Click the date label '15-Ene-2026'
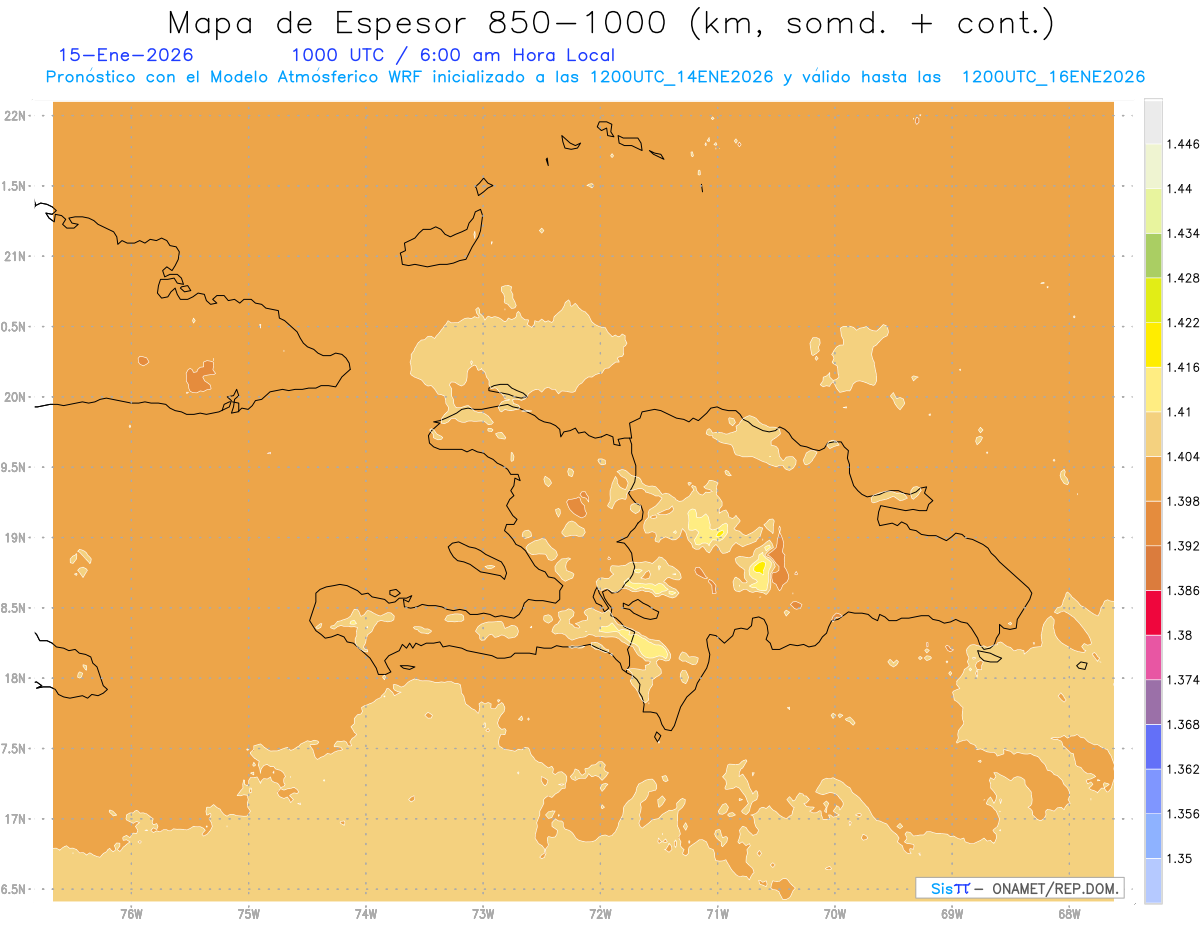 (x=126, y=55)
